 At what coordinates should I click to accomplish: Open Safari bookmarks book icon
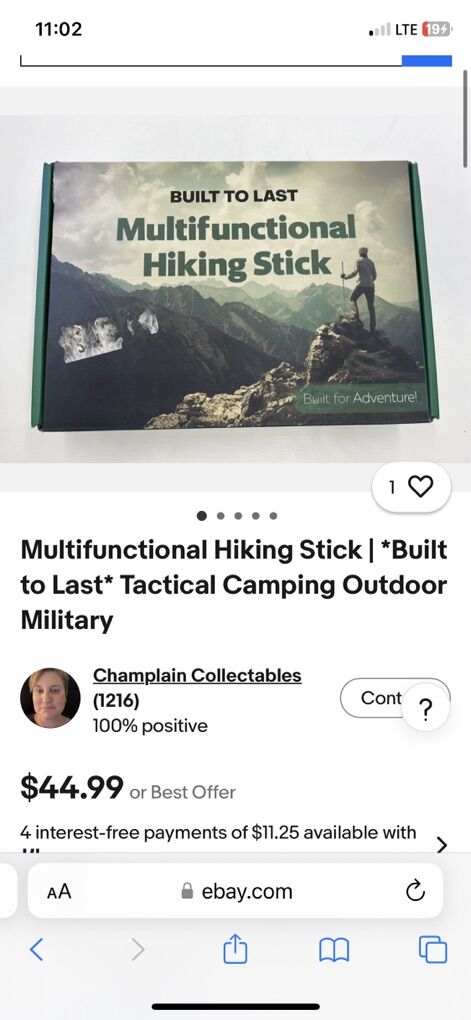(x=334, y=951)
